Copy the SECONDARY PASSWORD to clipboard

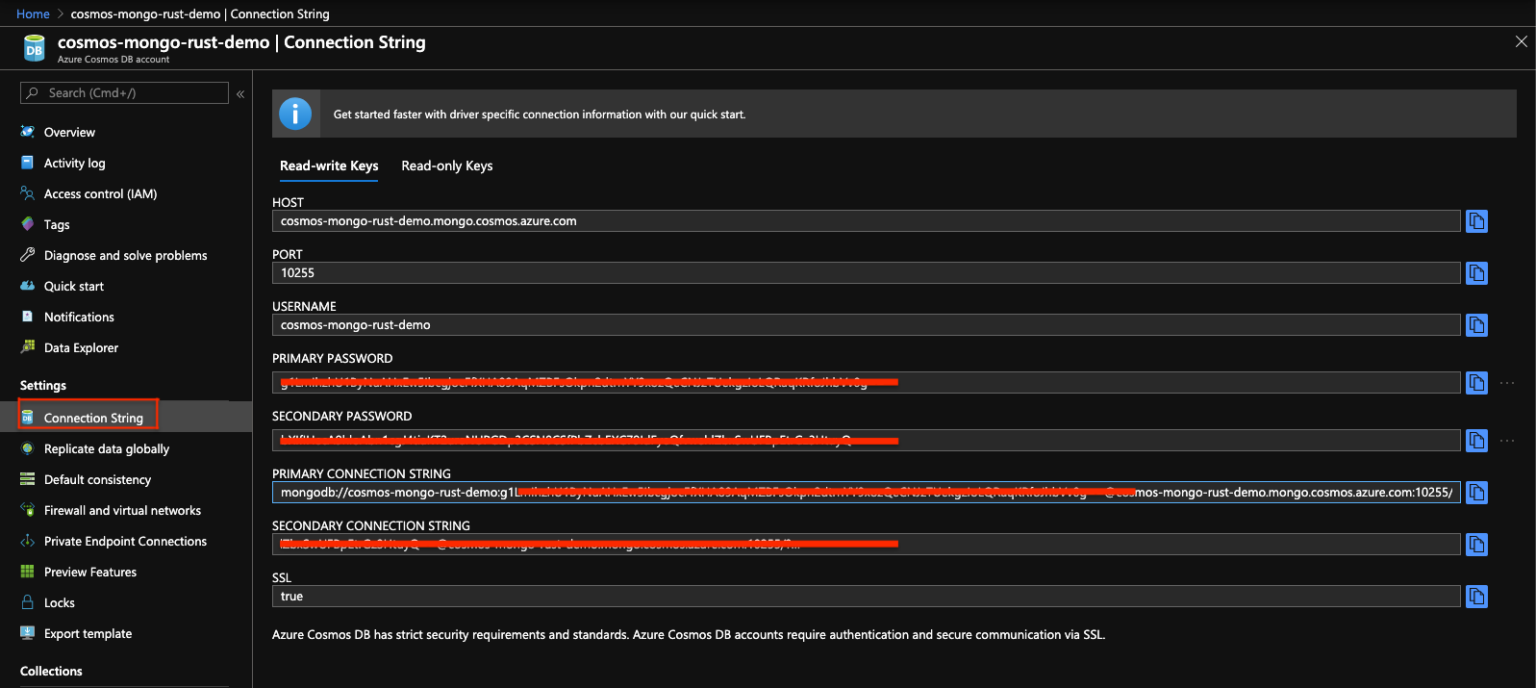pyautogui.click(x=1476, y=440)
